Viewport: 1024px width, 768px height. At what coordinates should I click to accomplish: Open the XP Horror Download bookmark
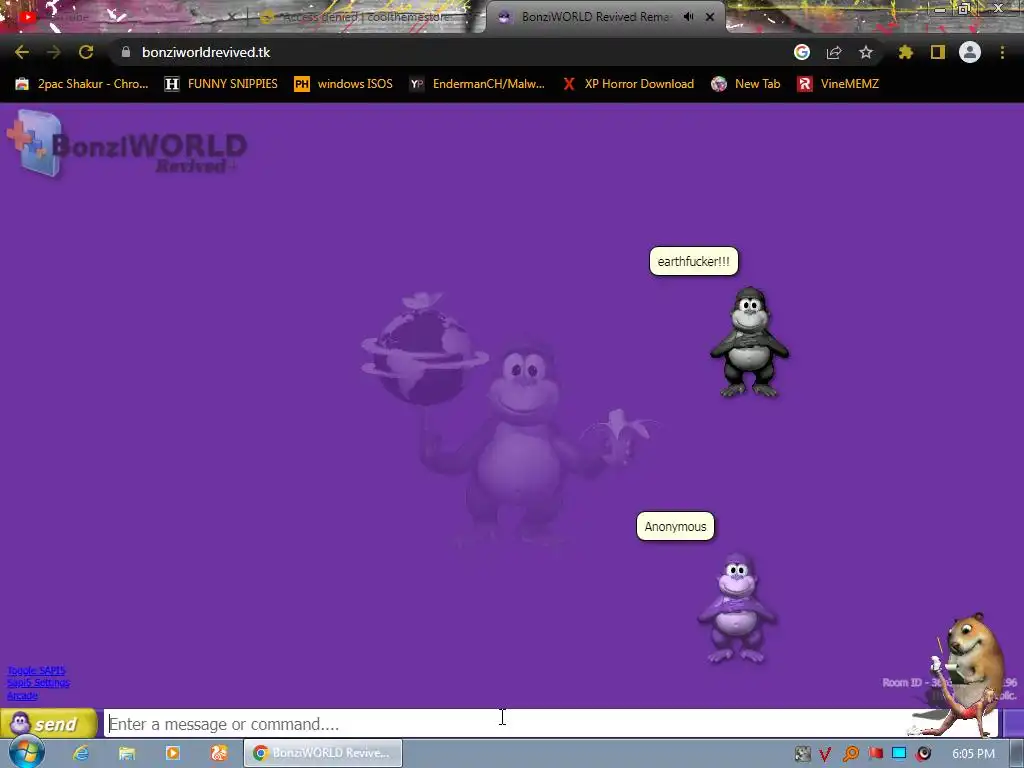(x=628, y=84)
